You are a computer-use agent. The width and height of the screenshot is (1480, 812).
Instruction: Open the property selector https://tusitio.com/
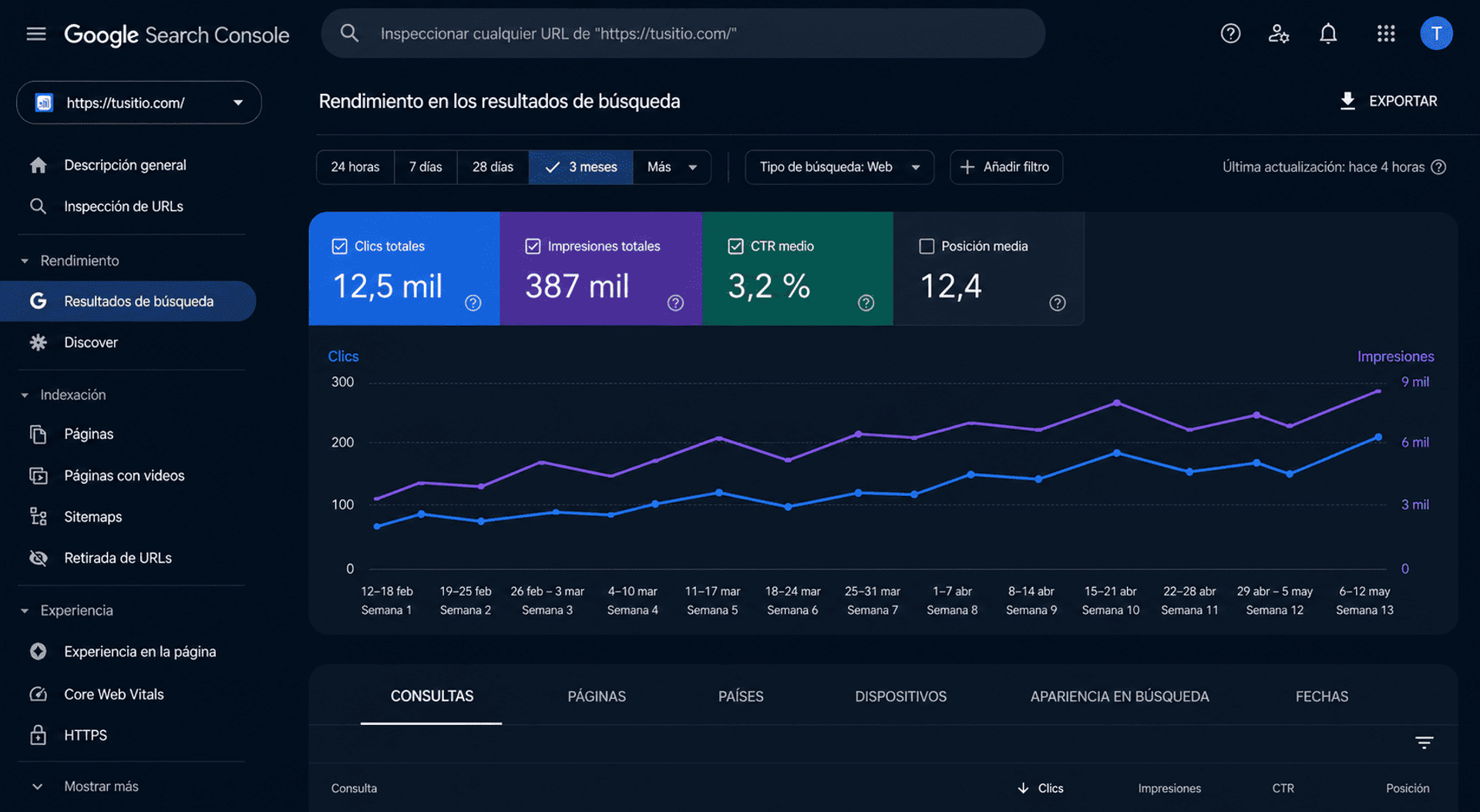(x=139, y=102)
